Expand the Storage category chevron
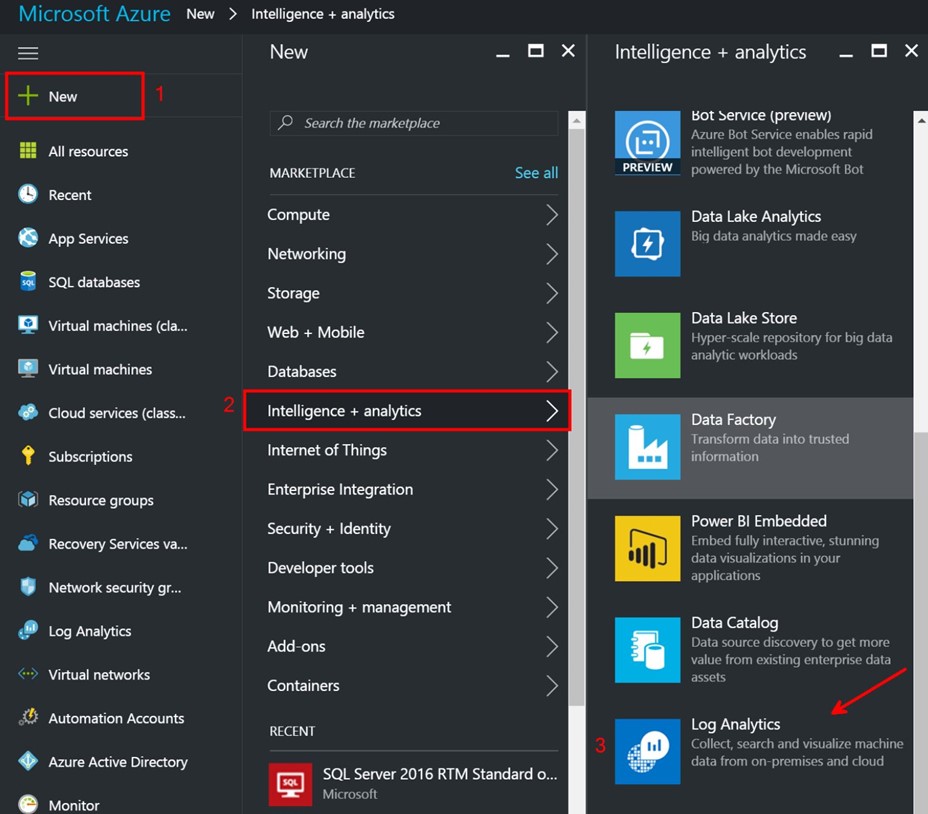The image size is (928, 814). (552, 293)
